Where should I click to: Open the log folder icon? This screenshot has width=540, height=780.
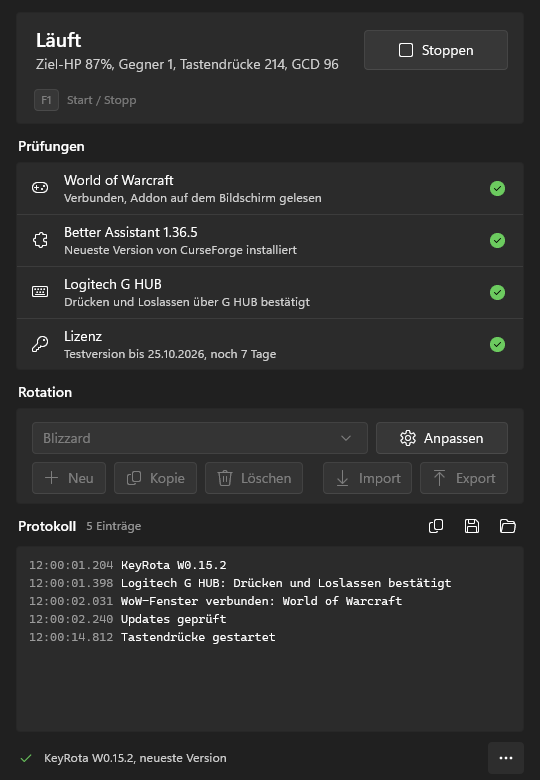[x=508, y=526]
